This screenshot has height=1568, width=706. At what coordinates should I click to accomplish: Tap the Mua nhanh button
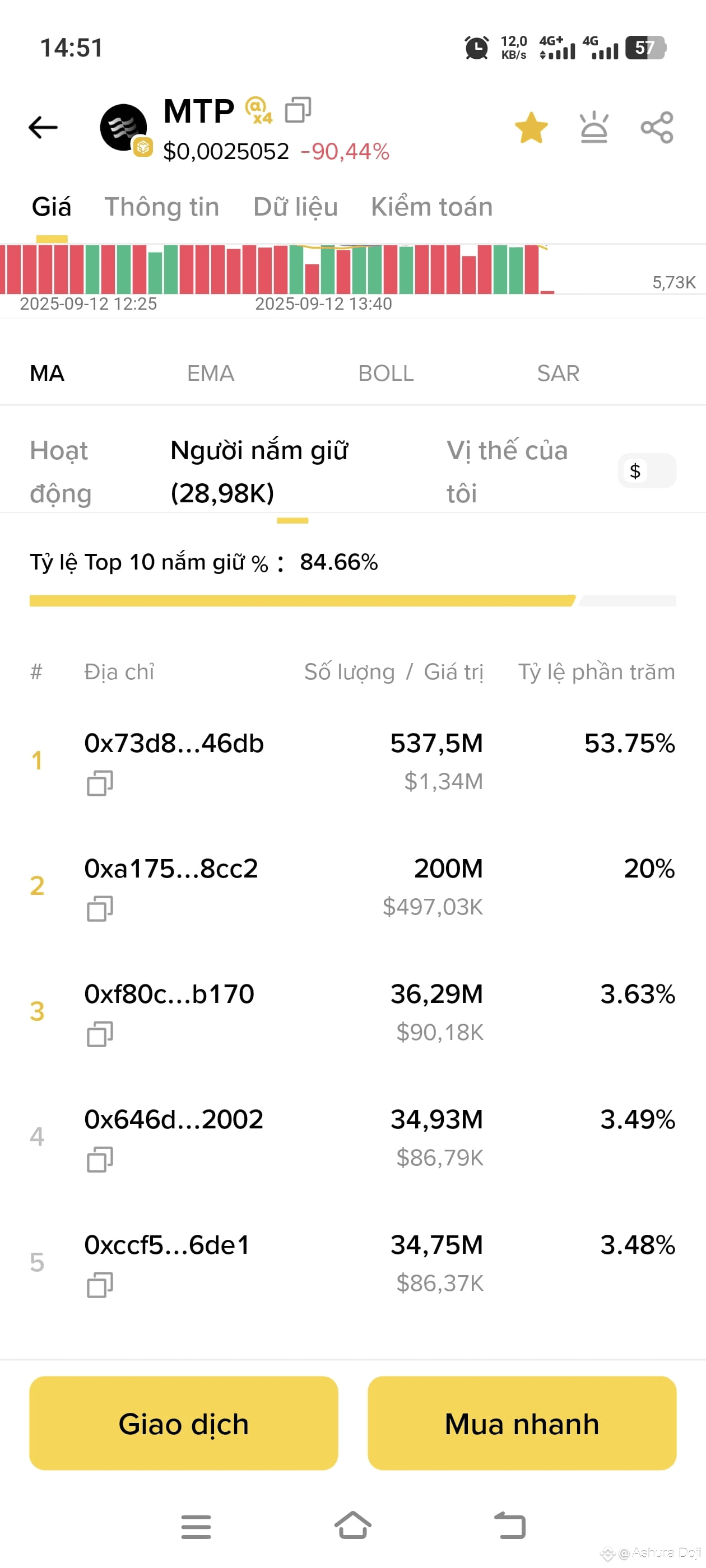[522, 1423]
